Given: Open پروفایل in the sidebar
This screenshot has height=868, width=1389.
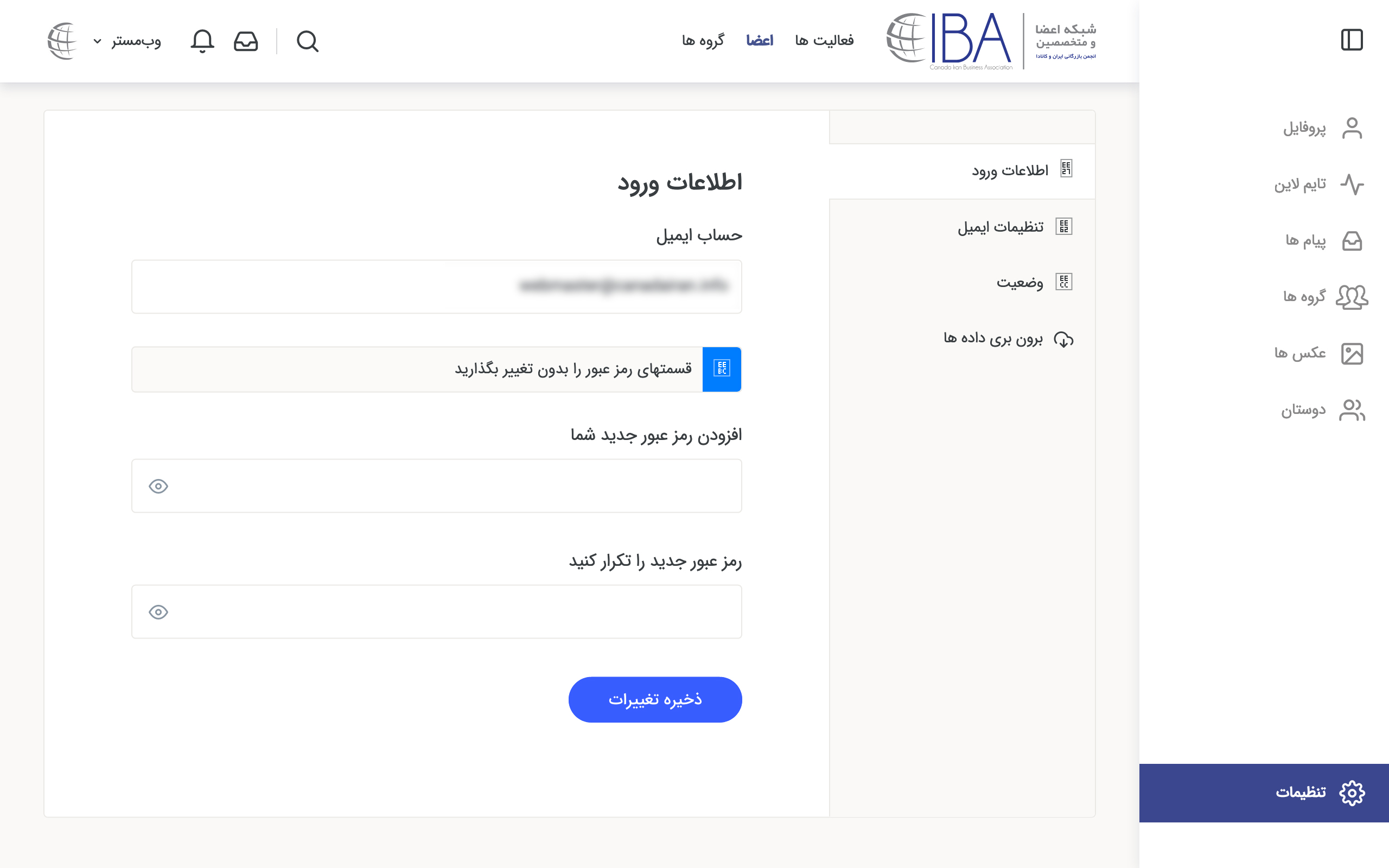Looking at the screenshot, I should [x=1323, y=128].
